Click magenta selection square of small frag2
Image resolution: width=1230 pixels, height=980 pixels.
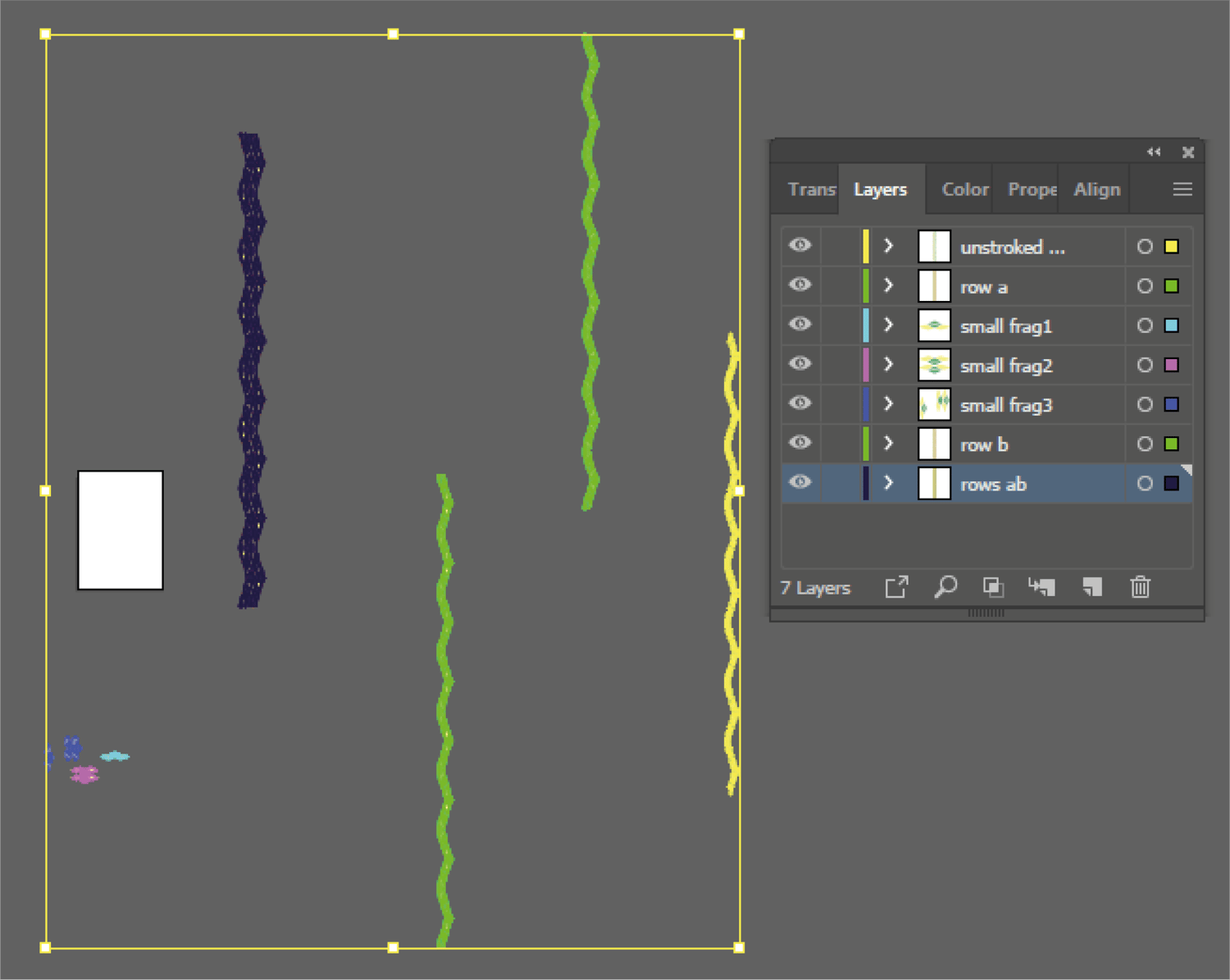point(1172,365)
